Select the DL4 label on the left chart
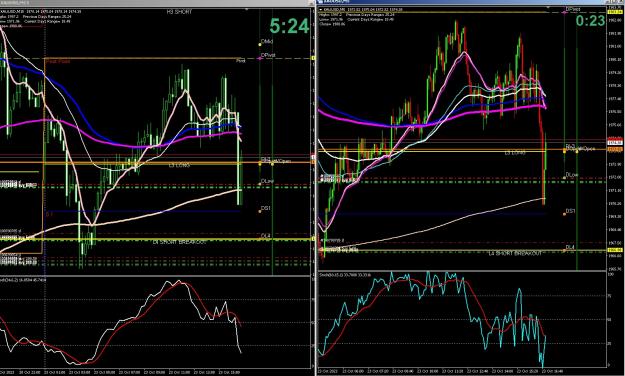The width and height of the screenshot is (625, 376). [x=266, y=236]
